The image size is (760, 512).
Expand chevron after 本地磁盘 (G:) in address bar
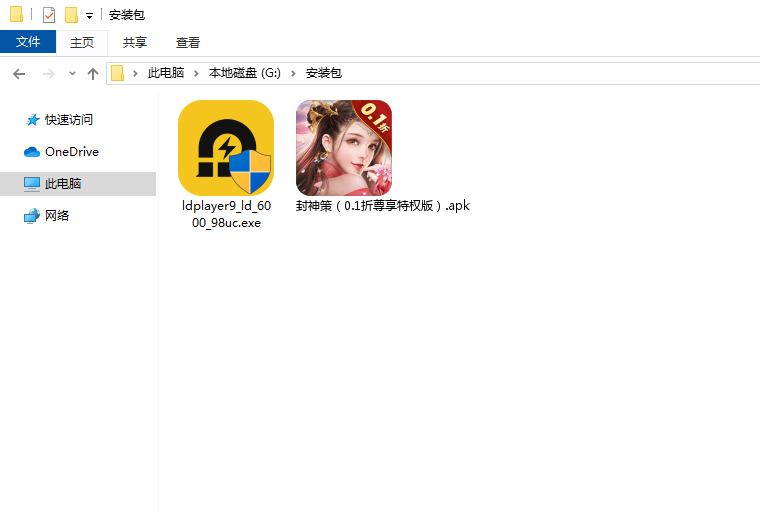pos(295,73)
